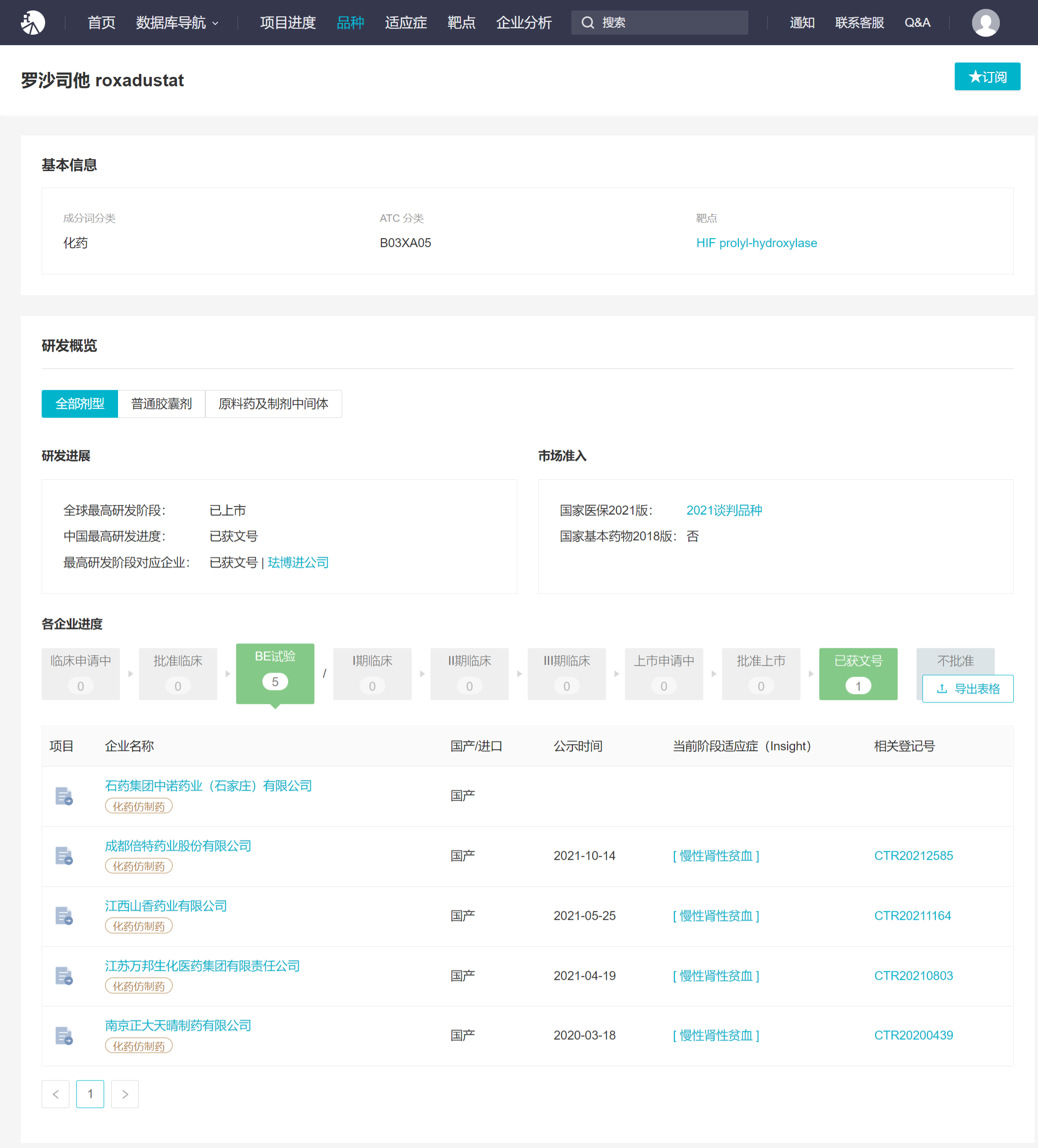The image size is (1038, 1148).
Task: Click the search magnifier icon
Action: coord(587,23)
